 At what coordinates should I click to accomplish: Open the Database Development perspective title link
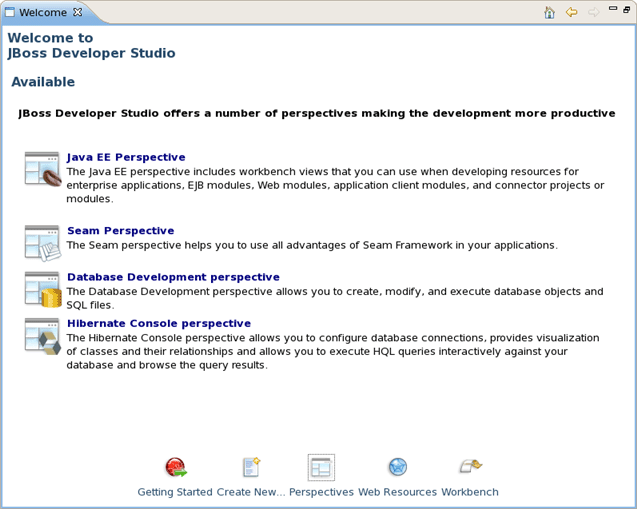coord(173,277)
